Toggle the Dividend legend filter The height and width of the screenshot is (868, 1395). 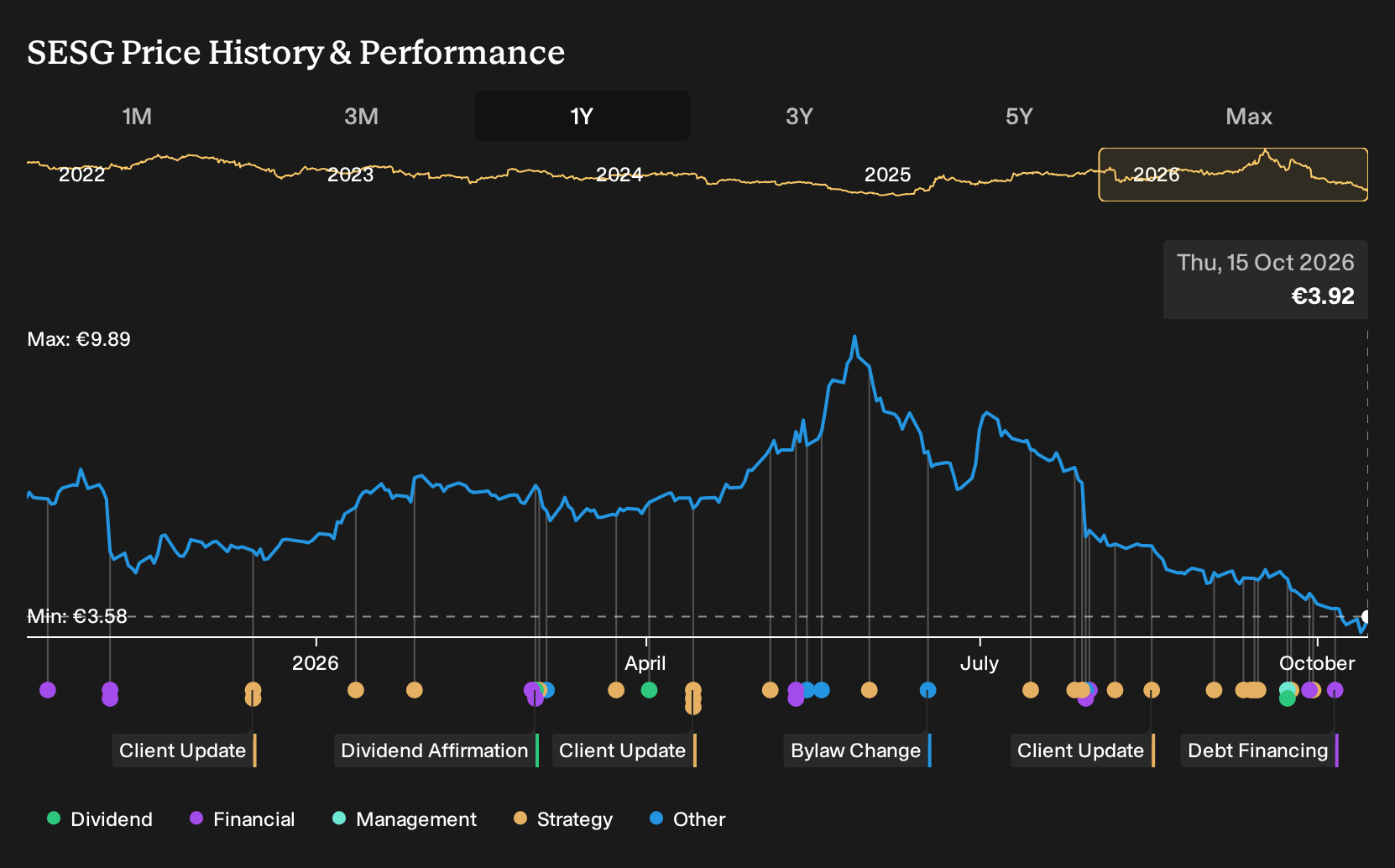tap(100, 819)
